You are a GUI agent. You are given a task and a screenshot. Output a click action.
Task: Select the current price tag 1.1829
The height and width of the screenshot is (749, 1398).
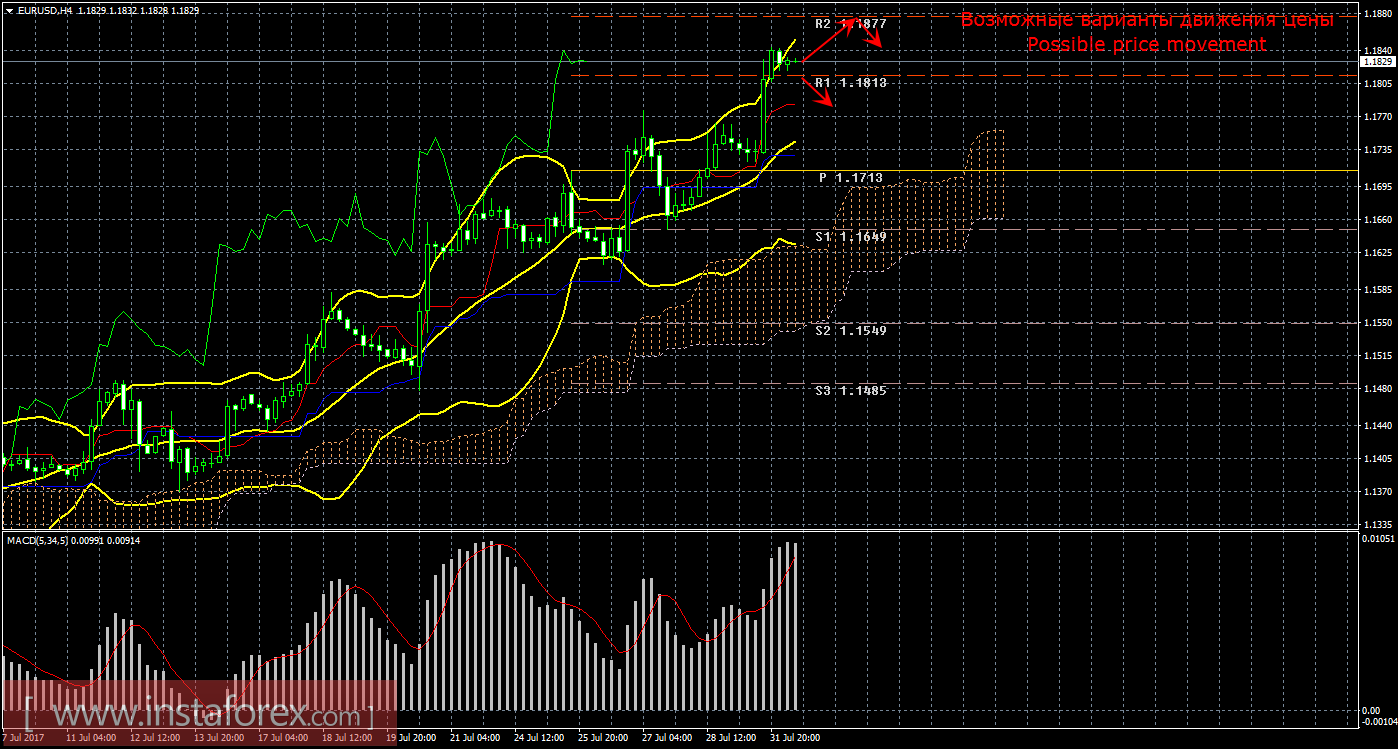1379,61
